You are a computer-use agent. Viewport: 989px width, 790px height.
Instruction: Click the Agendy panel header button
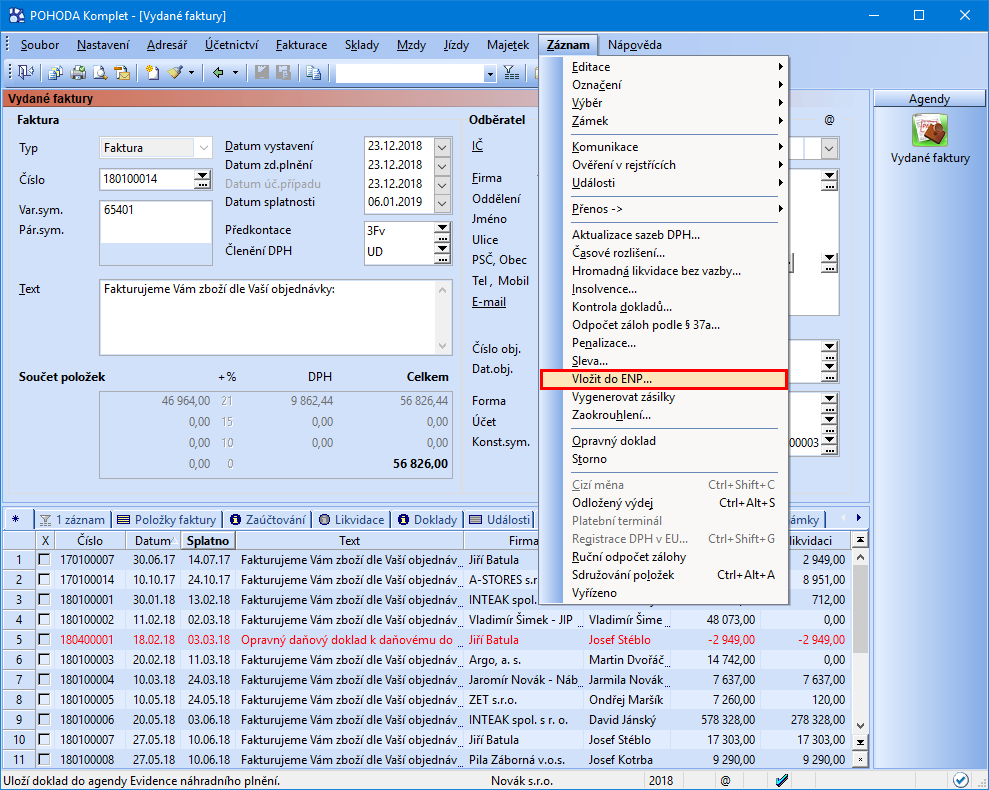pyautogui.click(x=929, y=98)
